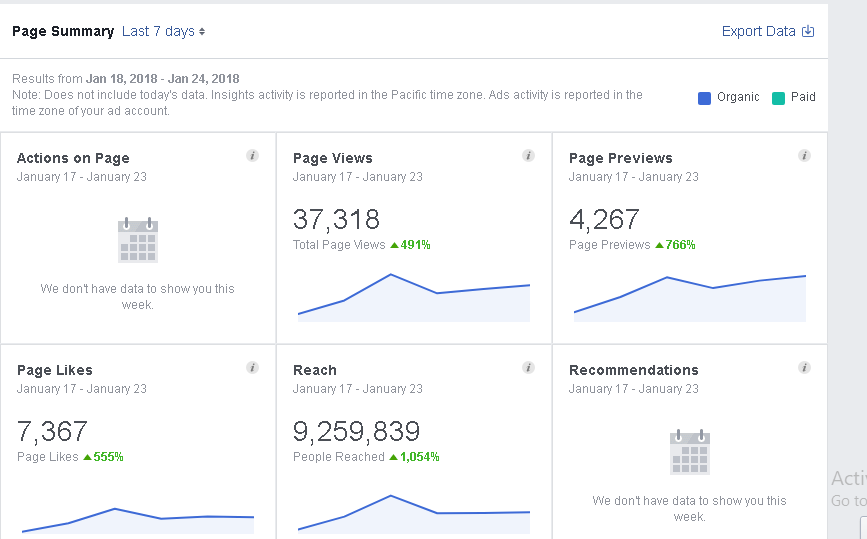Click the blue Organic legend swatch

click(705, 97)
